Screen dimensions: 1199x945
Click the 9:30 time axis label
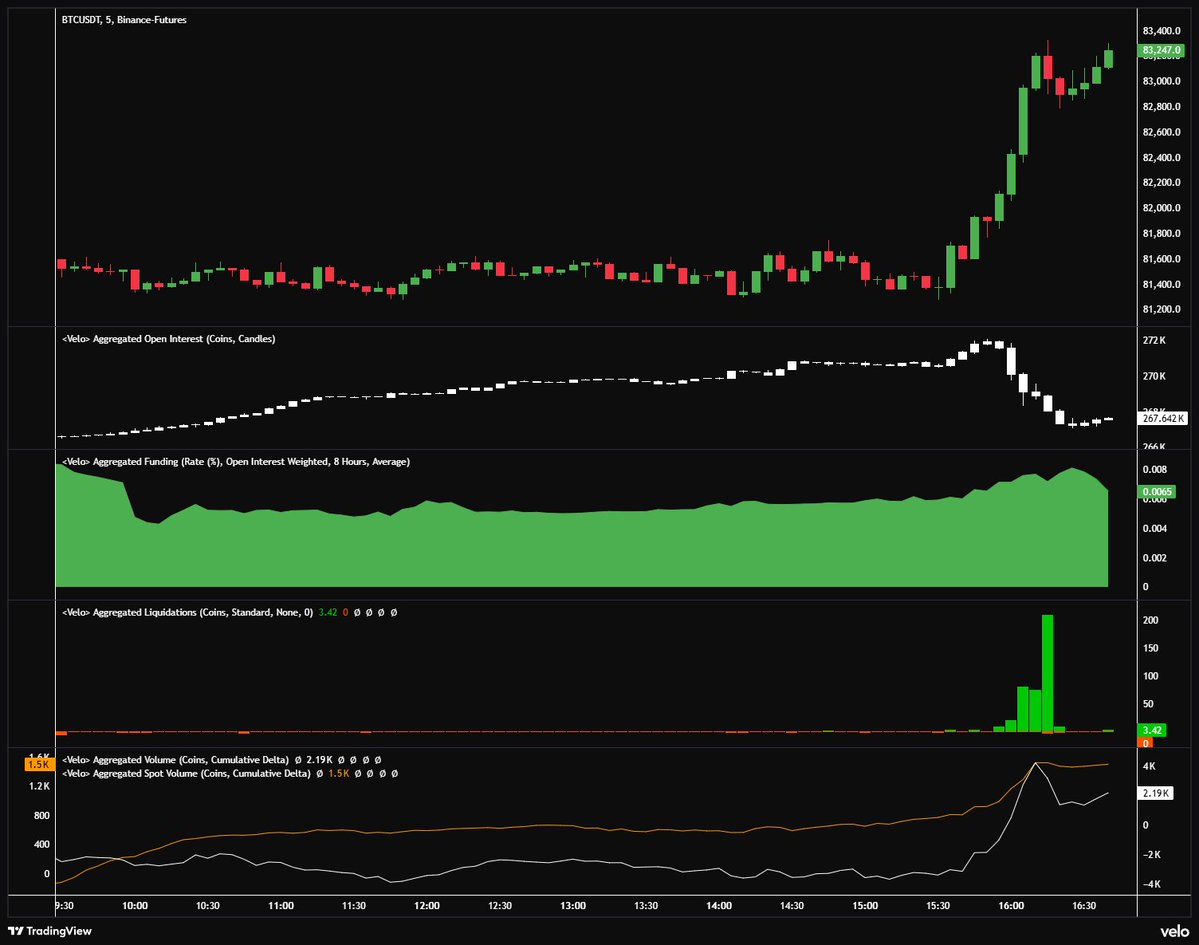(65, 906)
